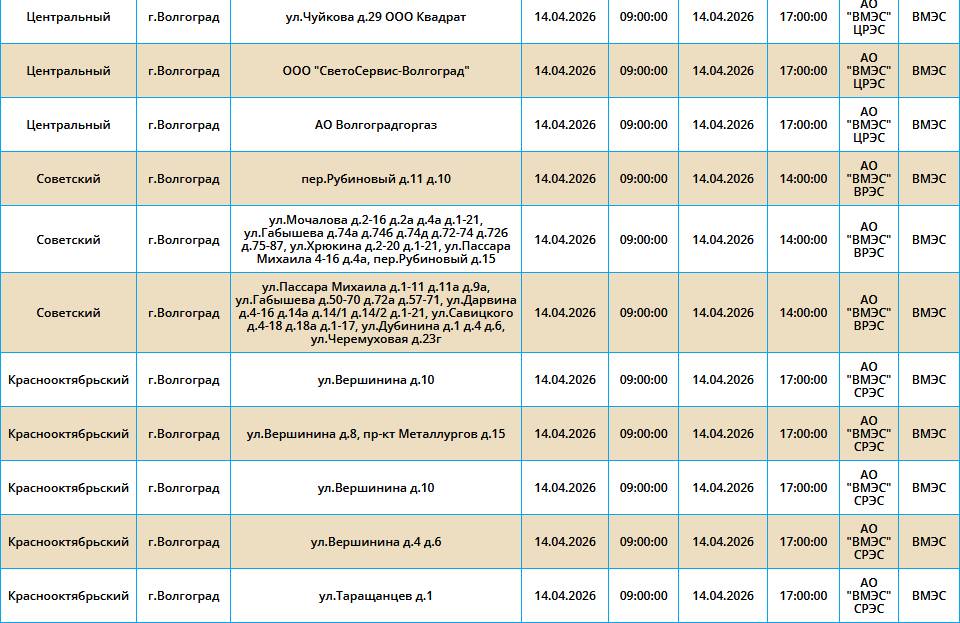Select 09:00:00 start time in the АО Волгоградгоргаз row
Viewport: 960px width, 623px height.
point(643,125)
